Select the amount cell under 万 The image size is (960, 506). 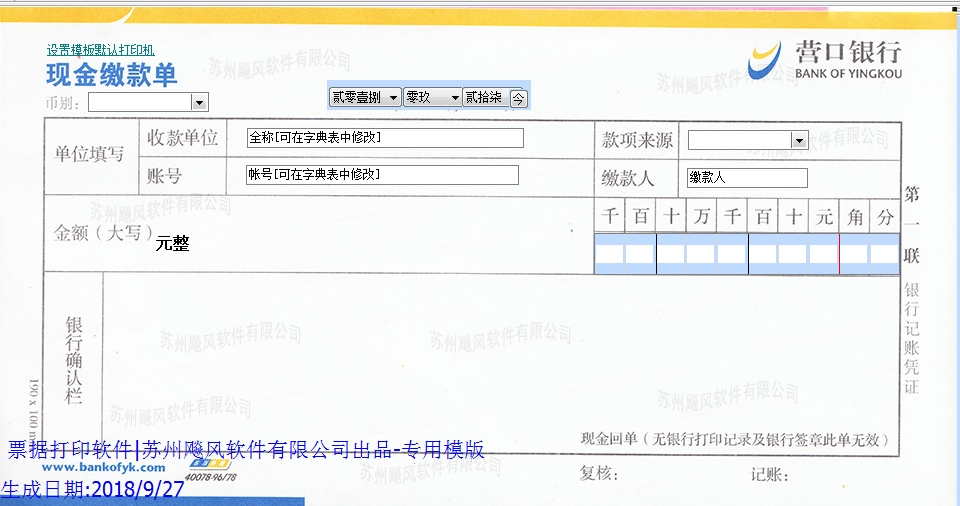[701, 254]
